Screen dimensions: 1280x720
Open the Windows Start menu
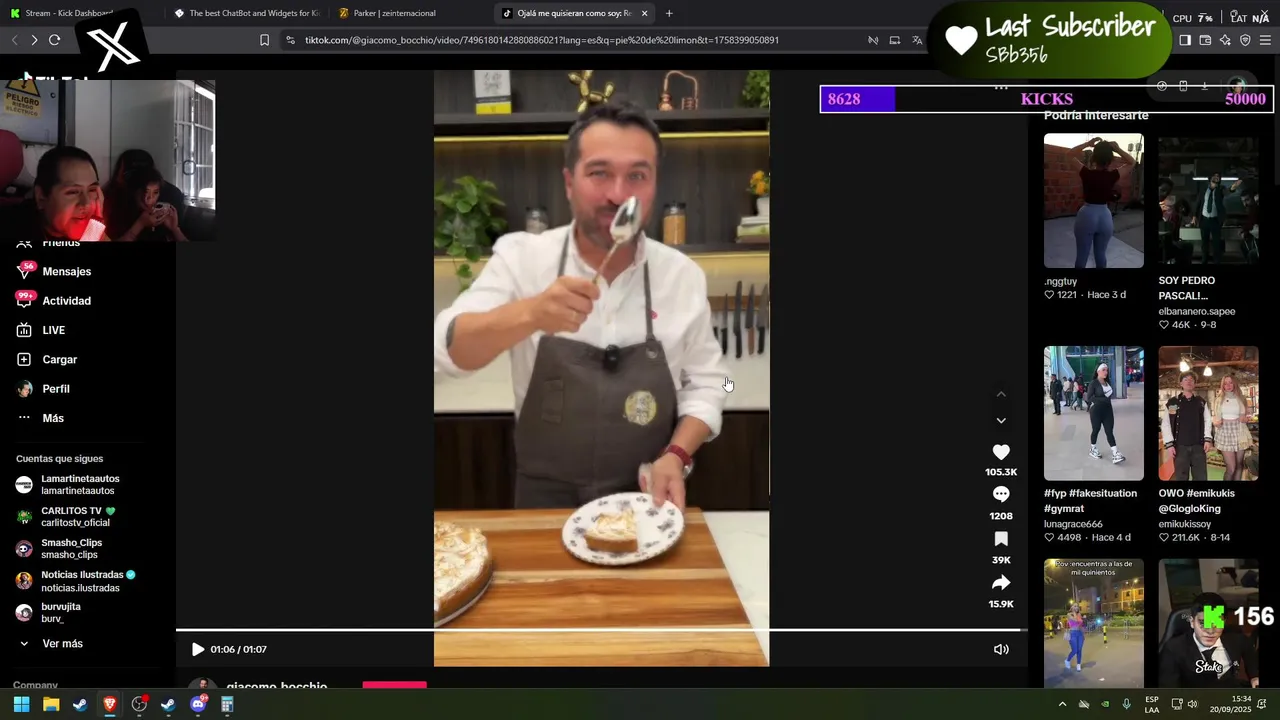pos(21,704)
